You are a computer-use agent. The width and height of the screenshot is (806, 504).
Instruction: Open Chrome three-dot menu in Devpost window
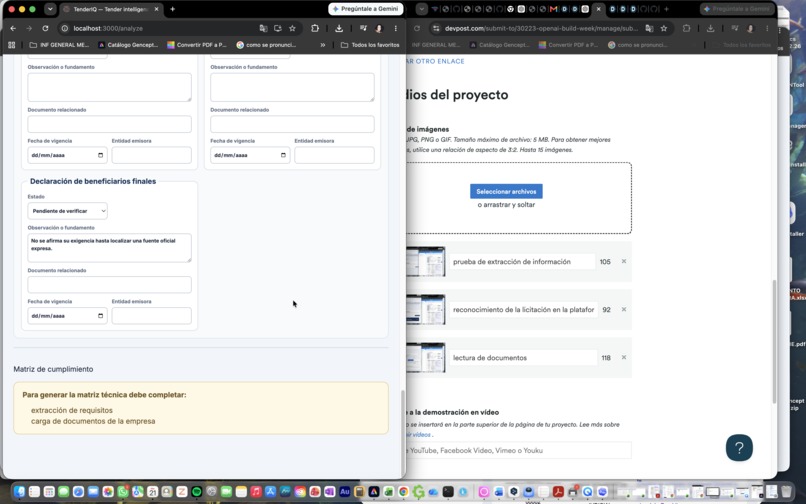pyautogui.click(x=766, y=28)
